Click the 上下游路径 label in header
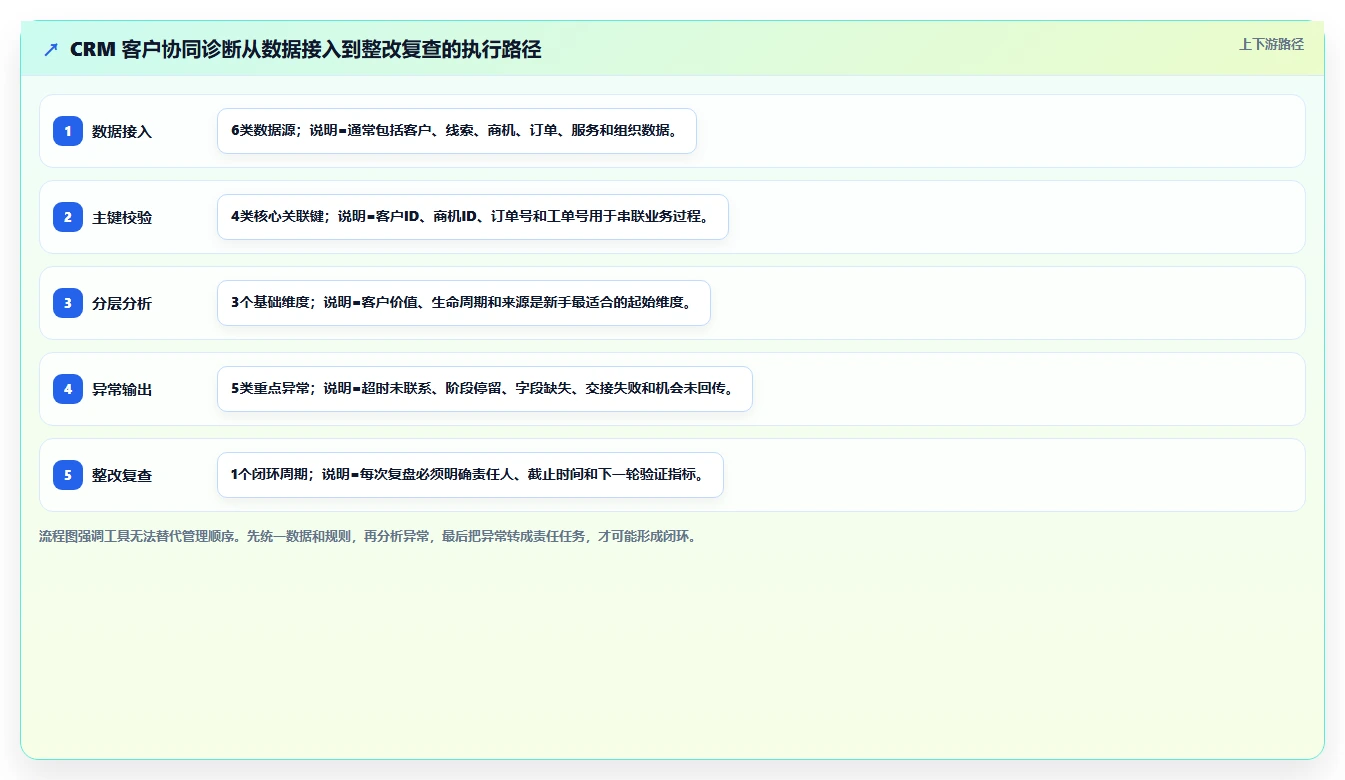Viewport: 1345px width, 780px height. pyautogui.click(x=1271, y=44)
